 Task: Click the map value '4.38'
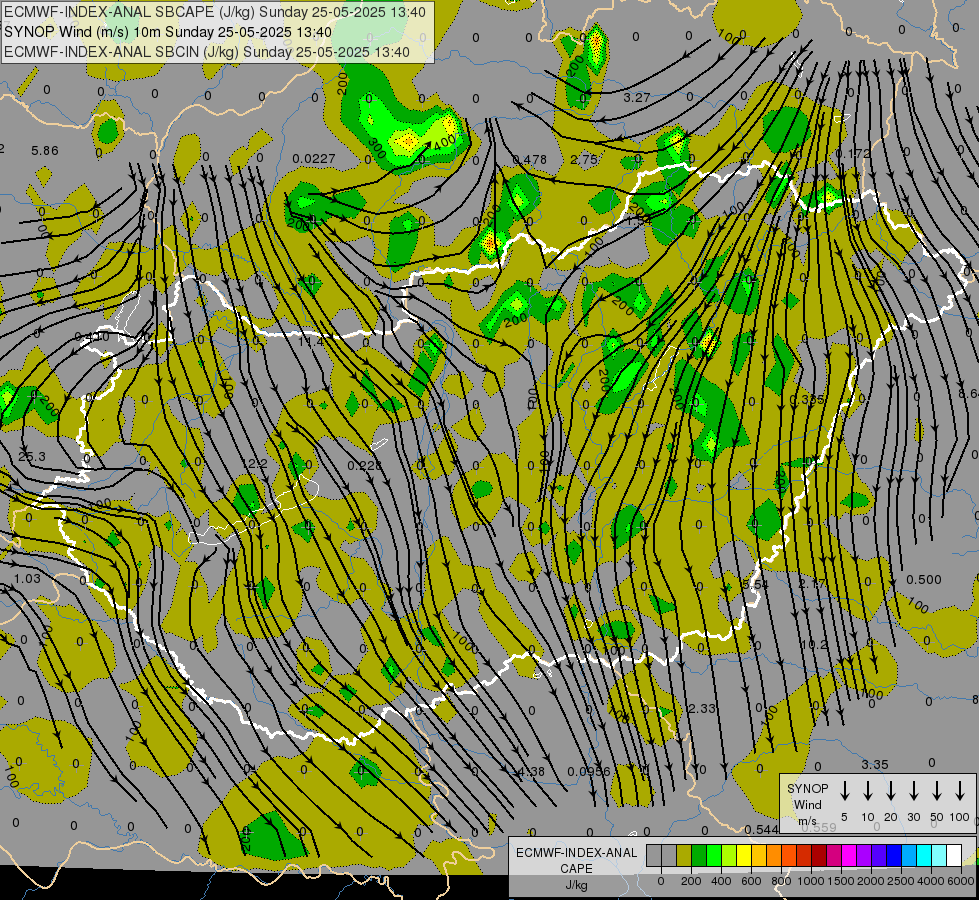(x=531, y=771)
